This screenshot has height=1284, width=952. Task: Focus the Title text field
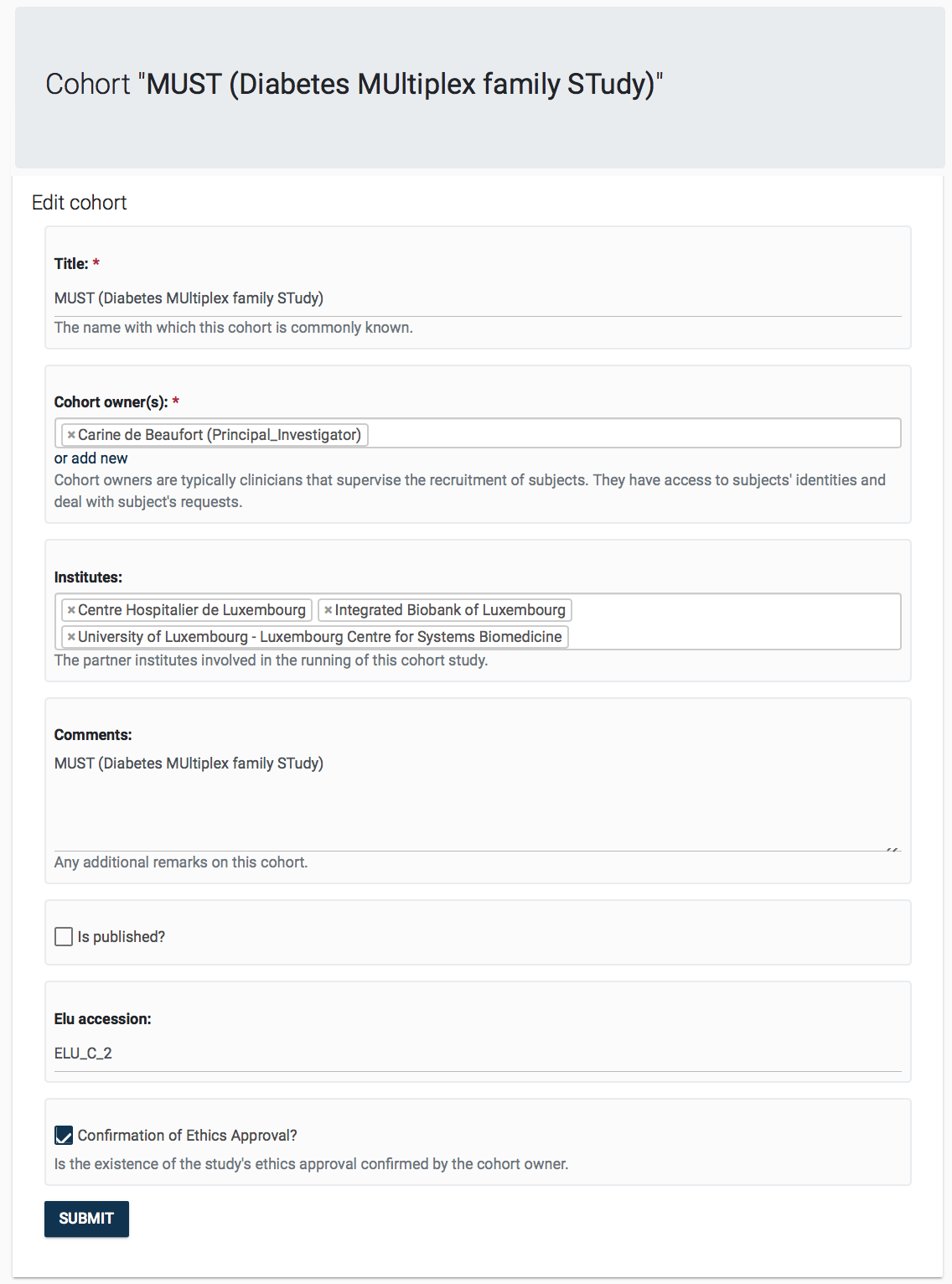(x=478, y=298)
